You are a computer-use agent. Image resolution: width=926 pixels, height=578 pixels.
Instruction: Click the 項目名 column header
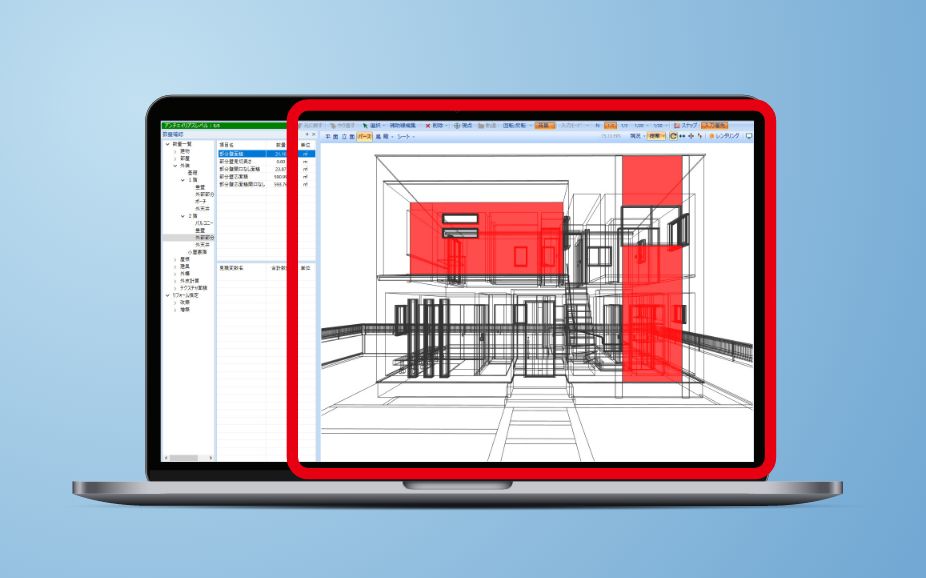[226, 145]
